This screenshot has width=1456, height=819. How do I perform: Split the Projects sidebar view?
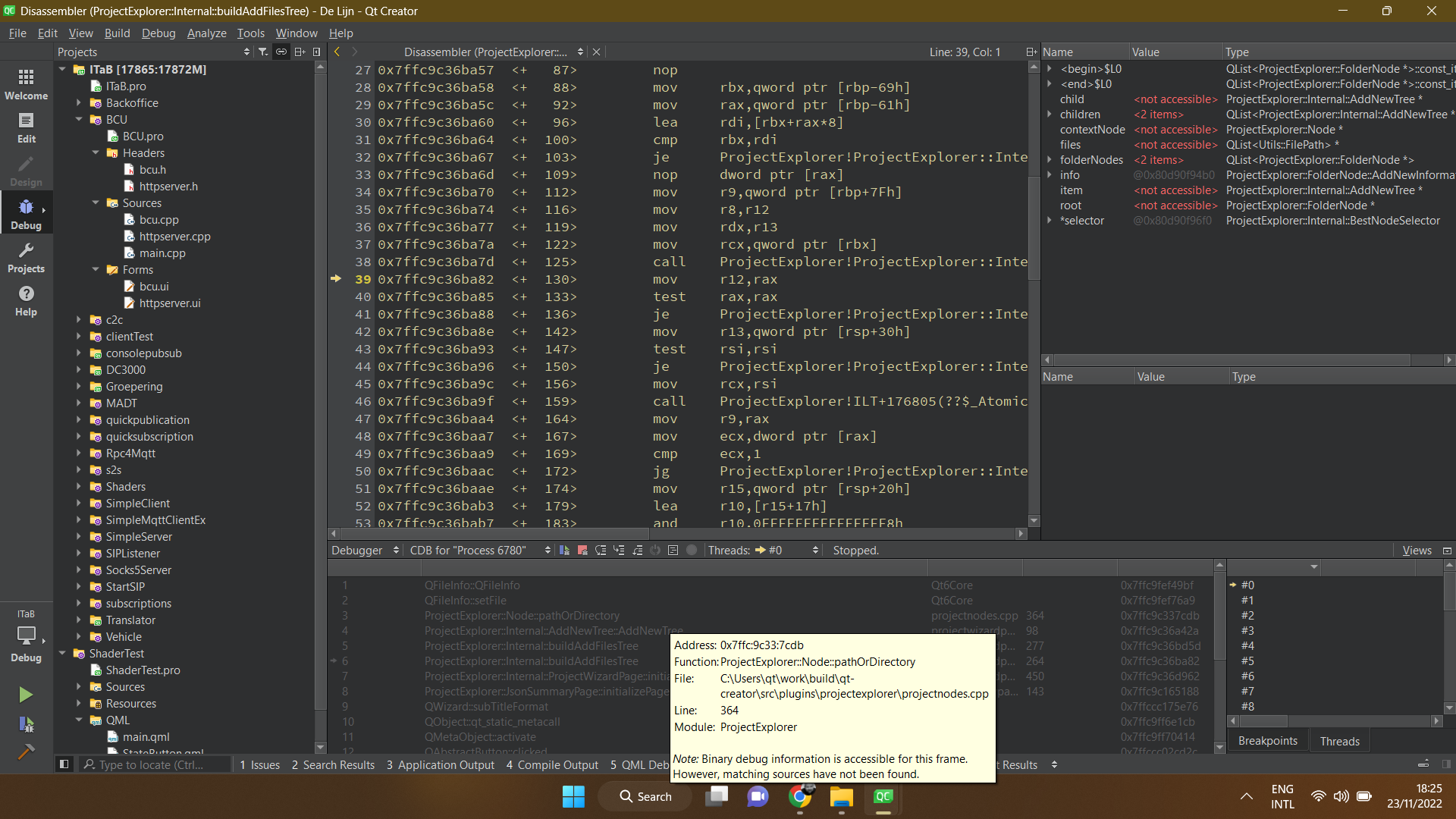300,52
